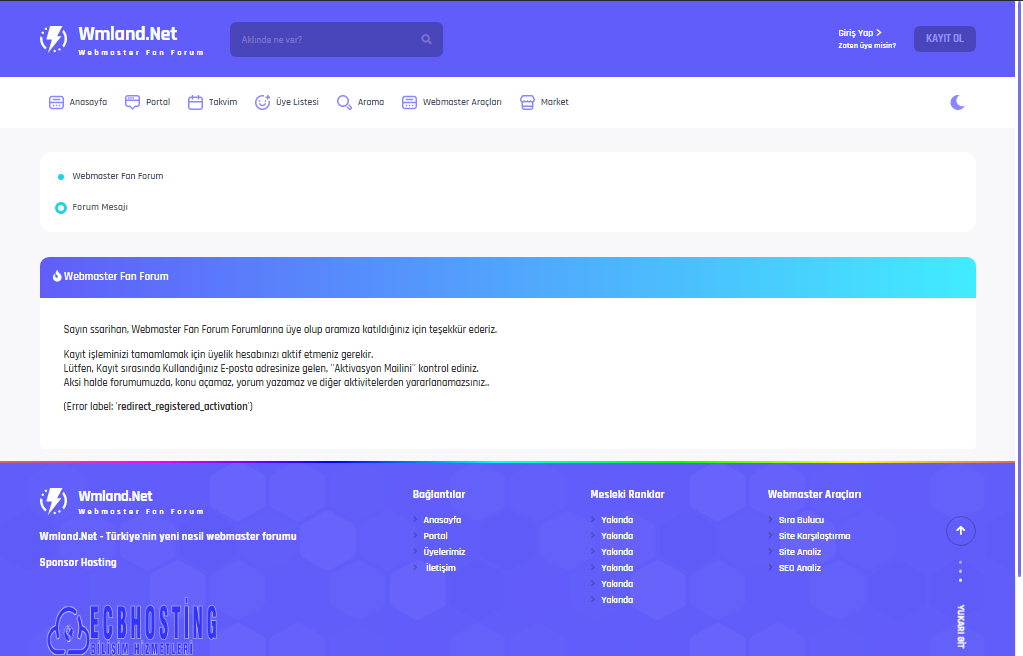Click the chevron before footer Anasayfa
The width and height of the screenshot is (1023, 656).
[x=415, y=520]
